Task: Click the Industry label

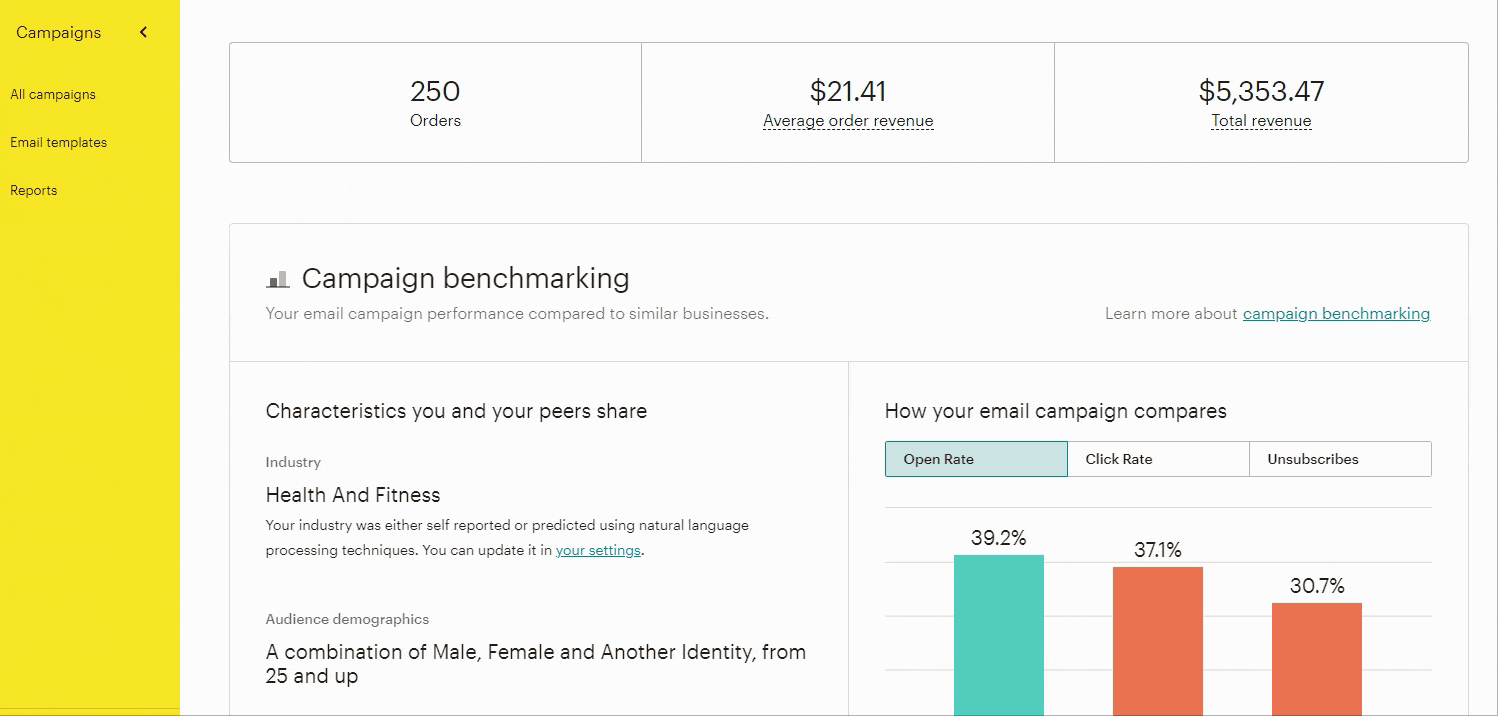Action: 293,462
